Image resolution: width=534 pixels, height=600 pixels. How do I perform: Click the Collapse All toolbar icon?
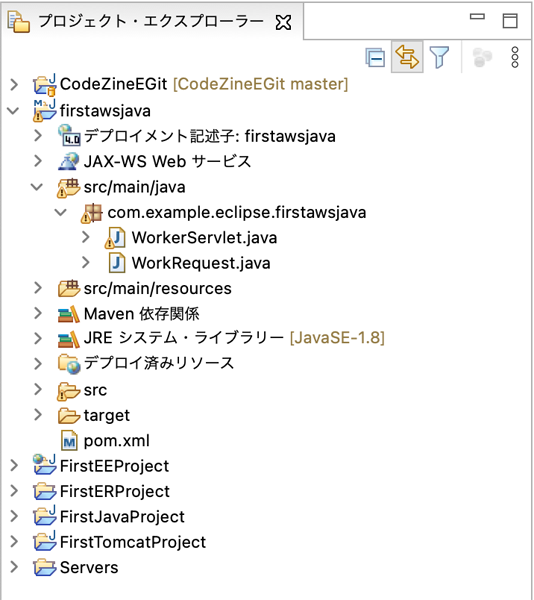click(x=375, y=58)
